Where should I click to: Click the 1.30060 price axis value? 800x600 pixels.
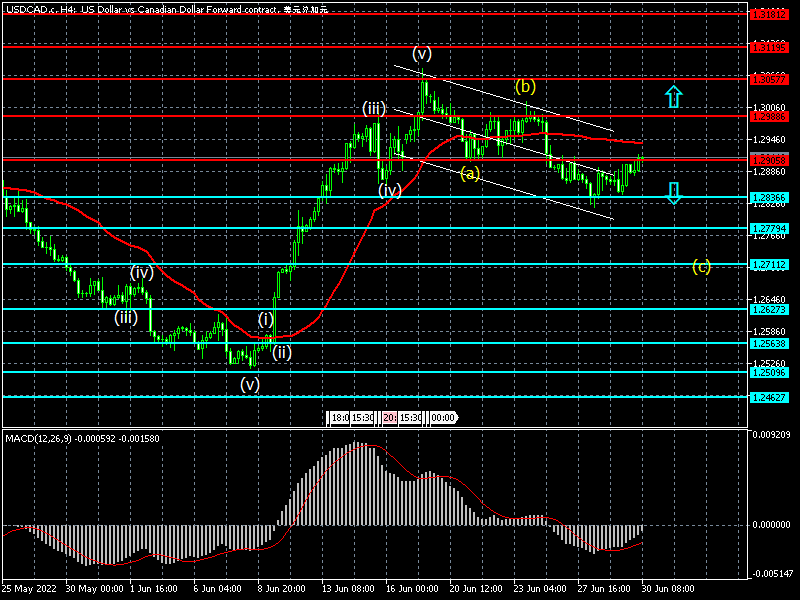click(769, 108)
